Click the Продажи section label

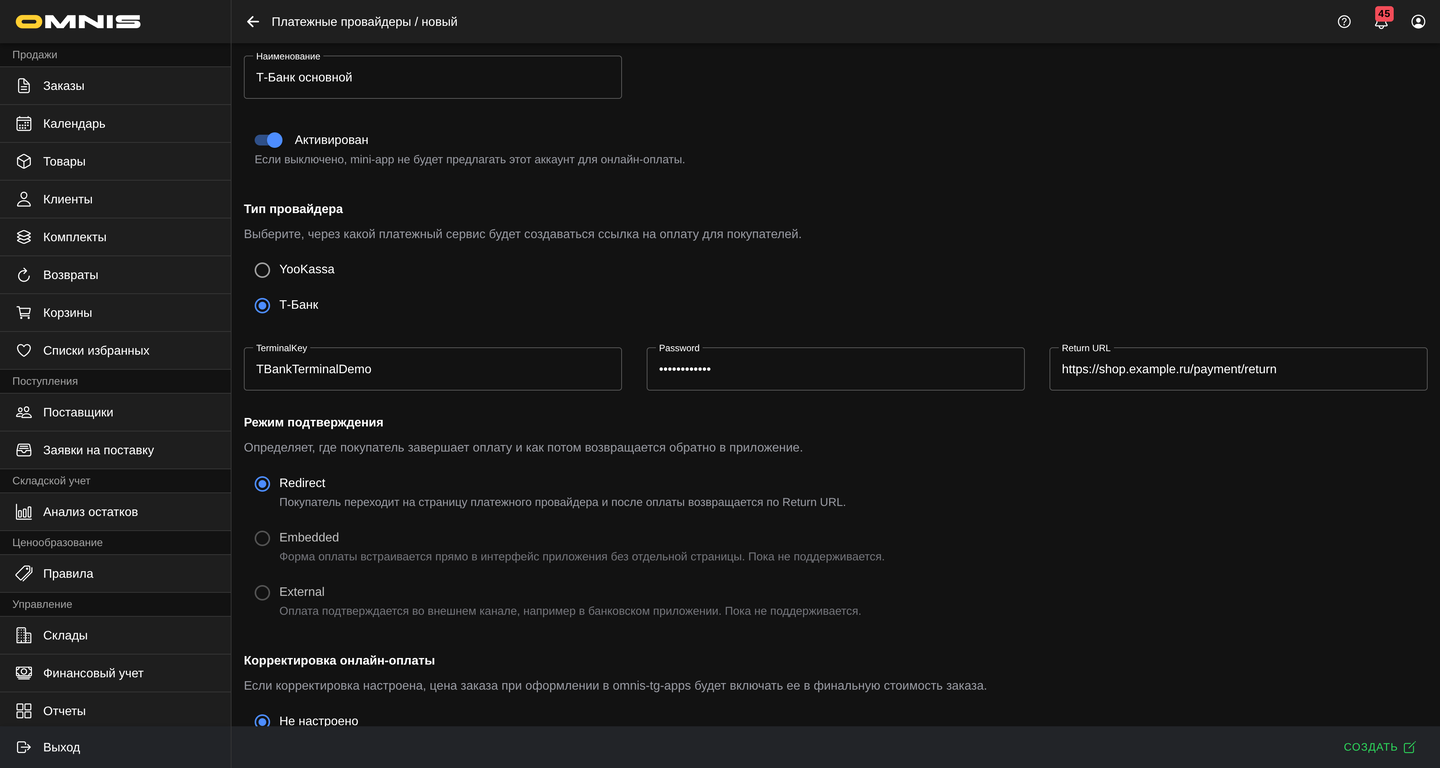[35, 55]
